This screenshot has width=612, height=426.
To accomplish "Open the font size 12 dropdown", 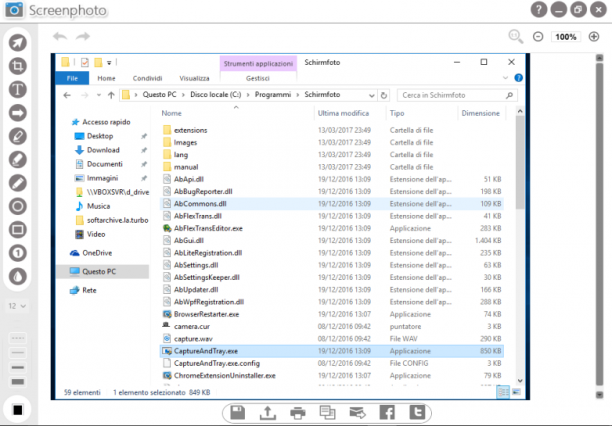I will point(17,306).
